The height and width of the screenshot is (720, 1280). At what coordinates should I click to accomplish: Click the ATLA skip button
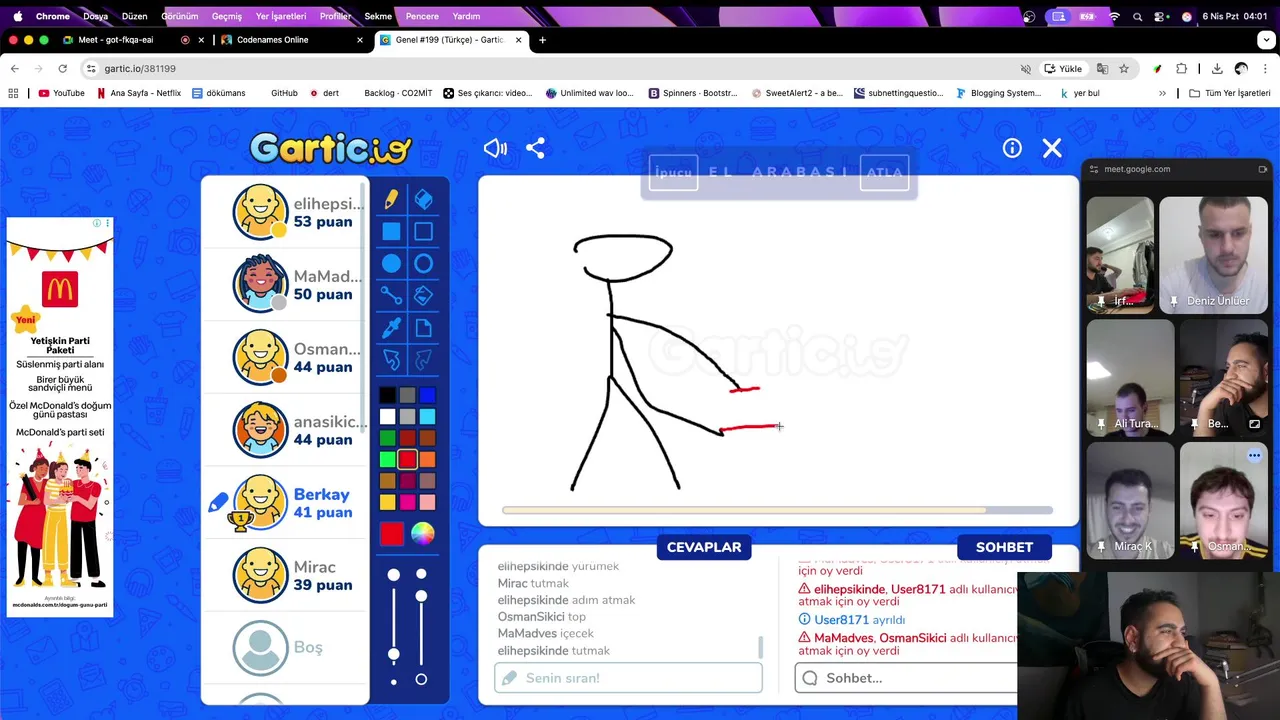pyautogui.click(x=884, y=172)
